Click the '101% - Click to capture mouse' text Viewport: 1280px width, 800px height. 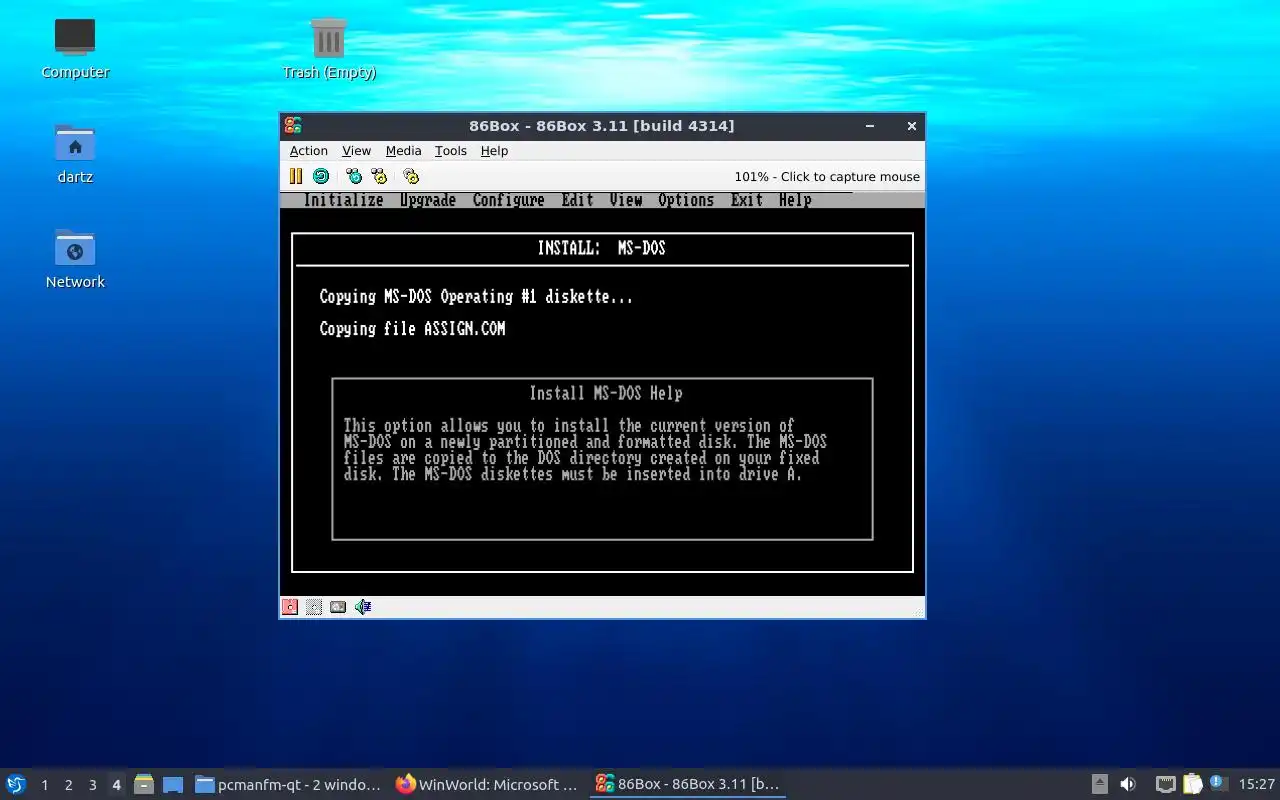click(827, 176)
